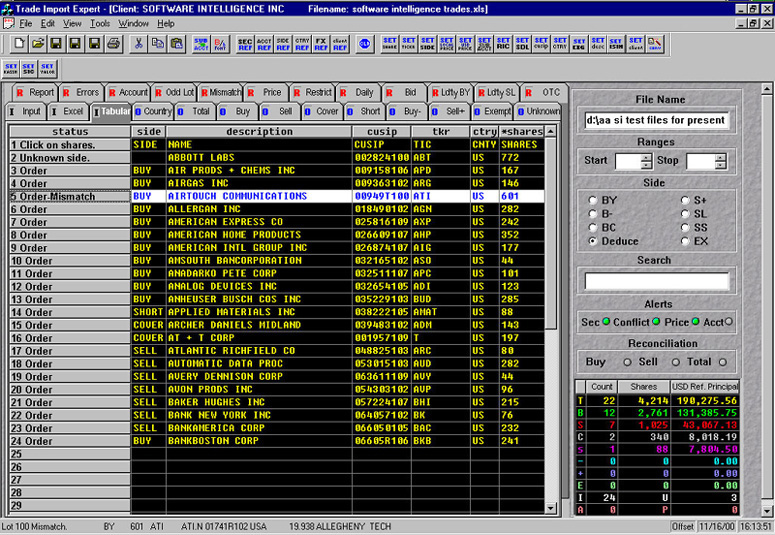
Task: Click the Cut scissors icon
Action: [x=139, y=44]
